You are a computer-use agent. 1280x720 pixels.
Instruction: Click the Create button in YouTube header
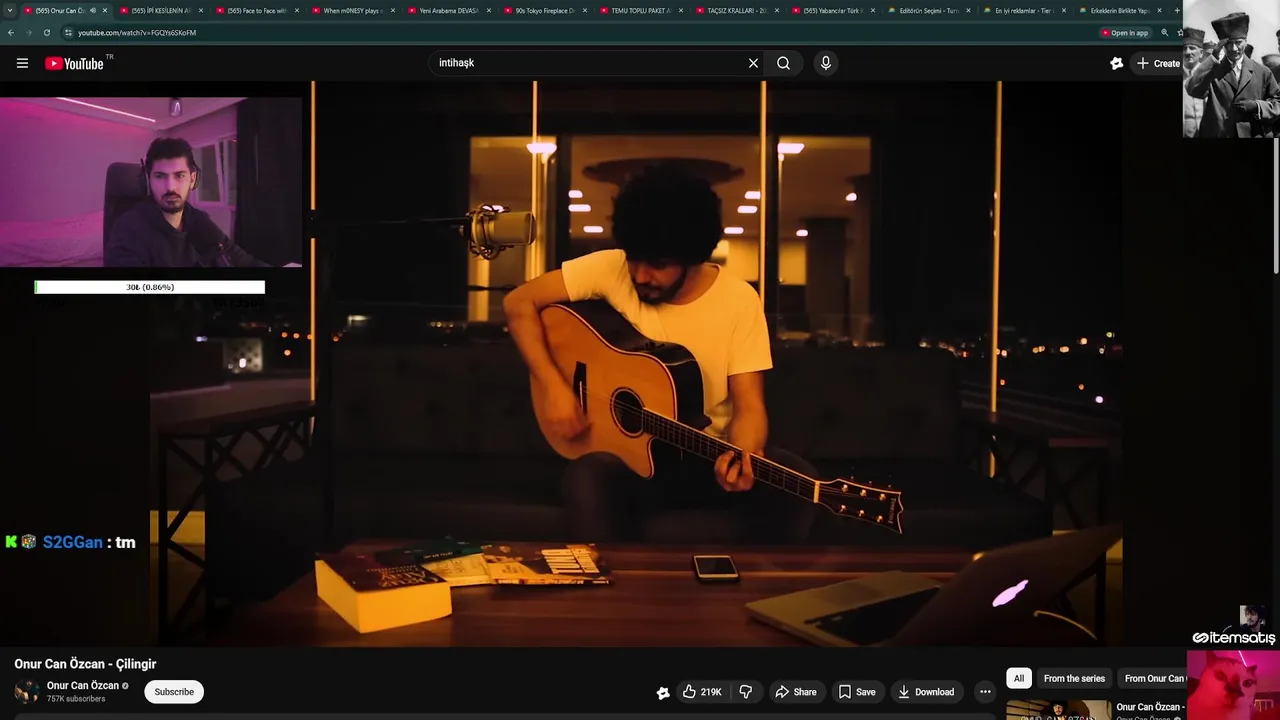click(x=1158, y=63)
